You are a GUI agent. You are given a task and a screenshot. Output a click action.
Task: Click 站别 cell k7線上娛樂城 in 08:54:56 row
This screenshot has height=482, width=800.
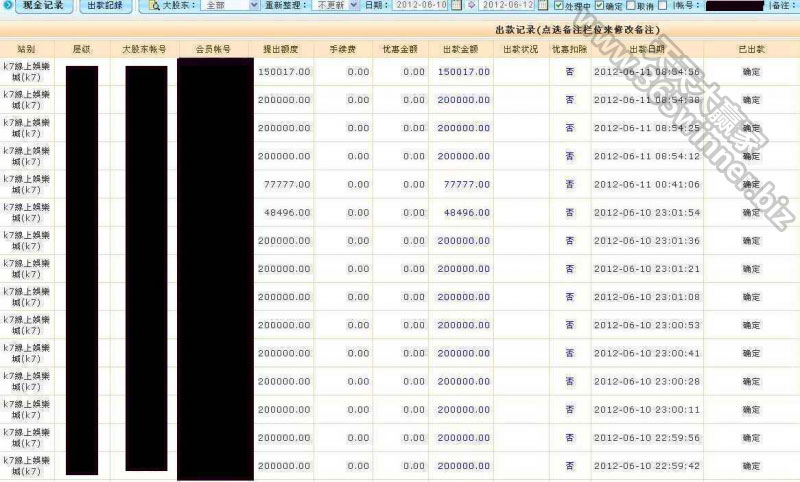(x=27, y=72)
